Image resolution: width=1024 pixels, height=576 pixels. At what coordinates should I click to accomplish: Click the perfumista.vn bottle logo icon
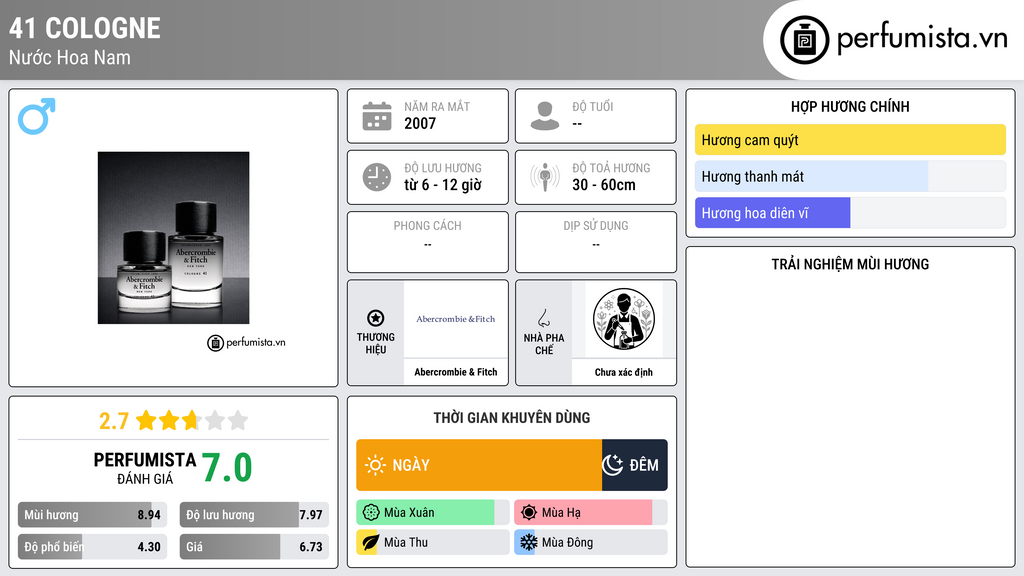tap(804, 40)
